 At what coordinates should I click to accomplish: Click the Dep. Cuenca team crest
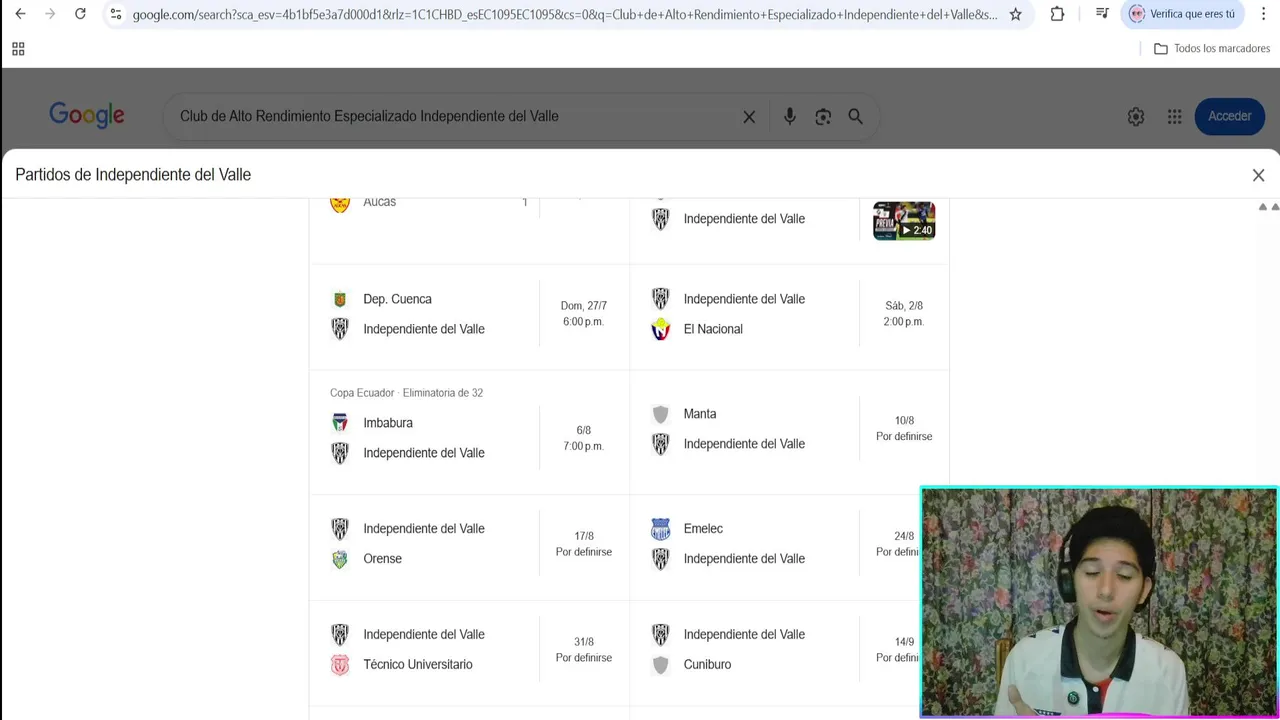340,299
